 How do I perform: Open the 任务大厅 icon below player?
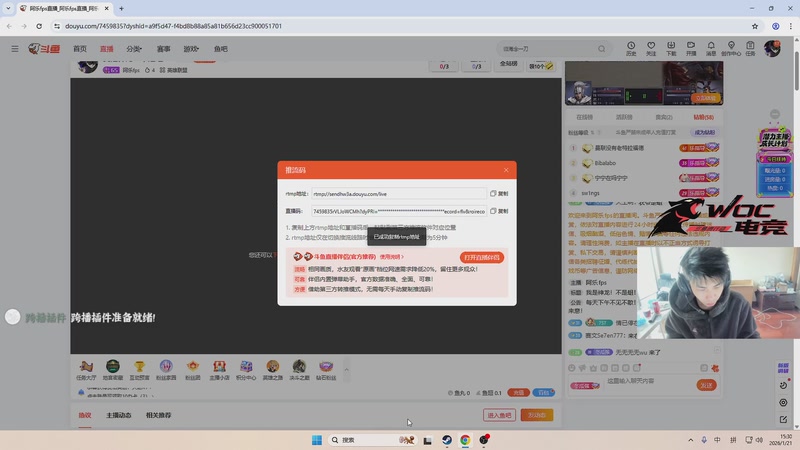[86, 370]
